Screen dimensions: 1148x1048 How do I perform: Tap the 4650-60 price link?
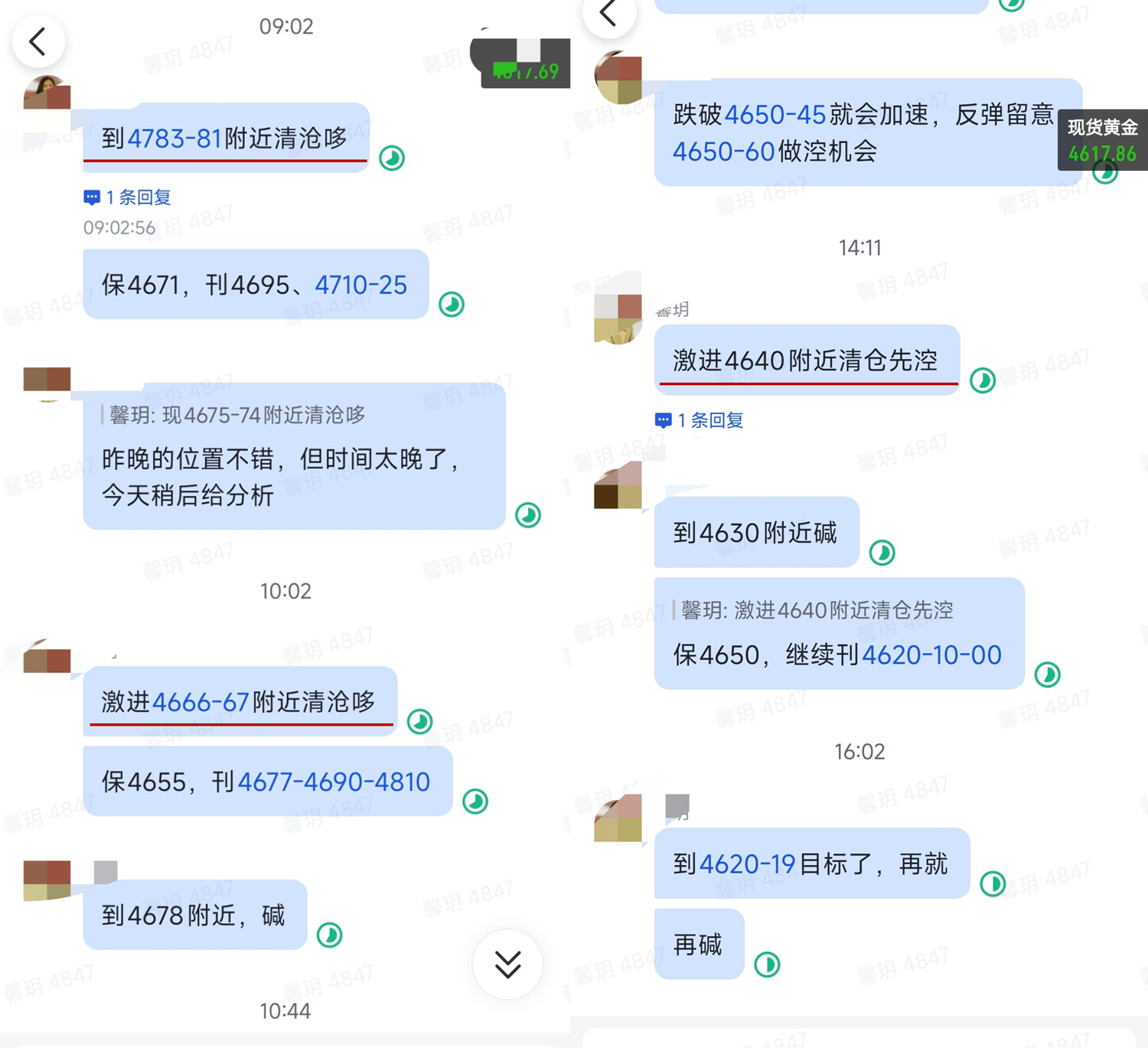[724, 152]
